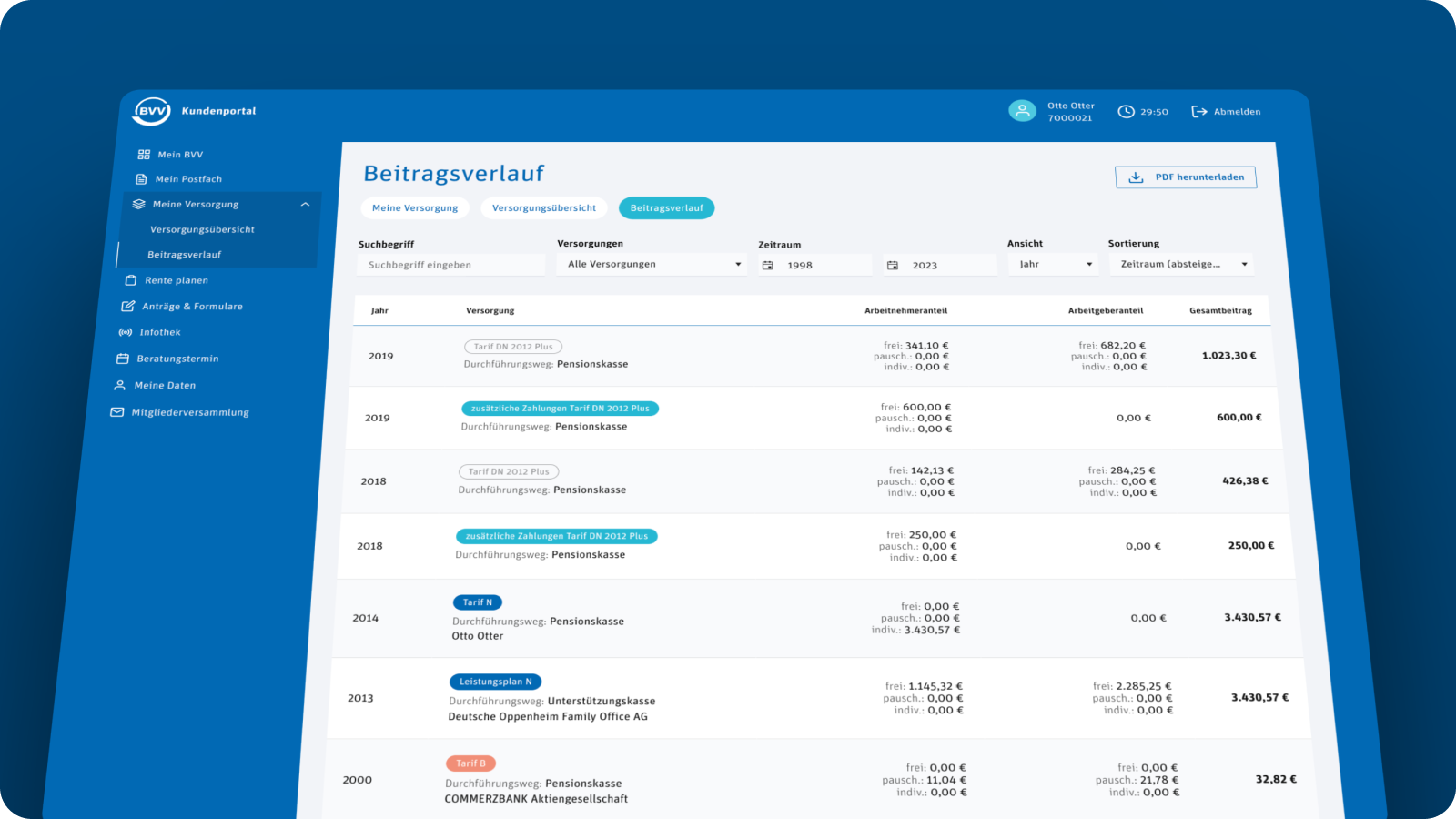Open the Ansicht Jahr dropdown

coord(1054,265)
